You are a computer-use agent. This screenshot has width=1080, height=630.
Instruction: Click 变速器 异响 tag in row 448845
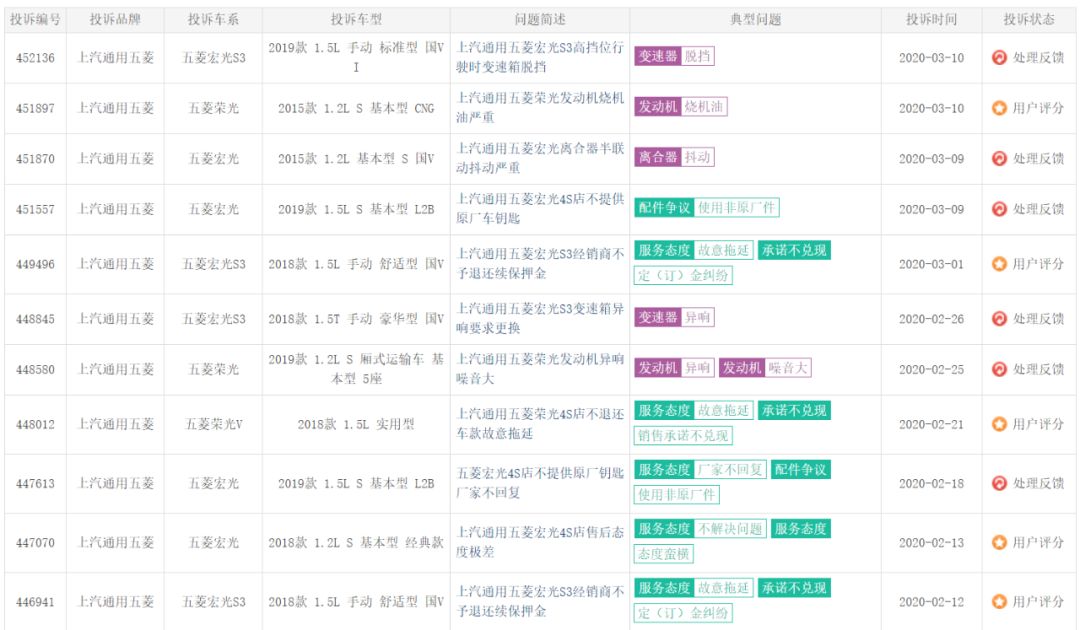pyautogui.click(x=674, y=317)
